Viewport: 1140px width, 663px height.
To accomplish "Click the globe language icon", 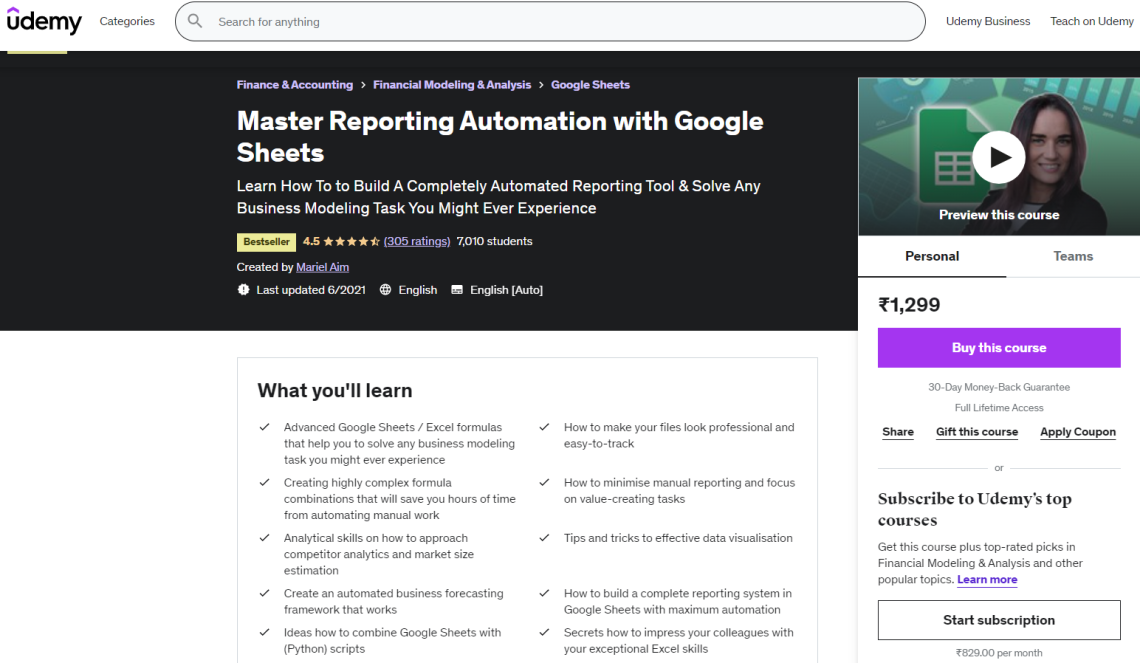I will 385,289.
